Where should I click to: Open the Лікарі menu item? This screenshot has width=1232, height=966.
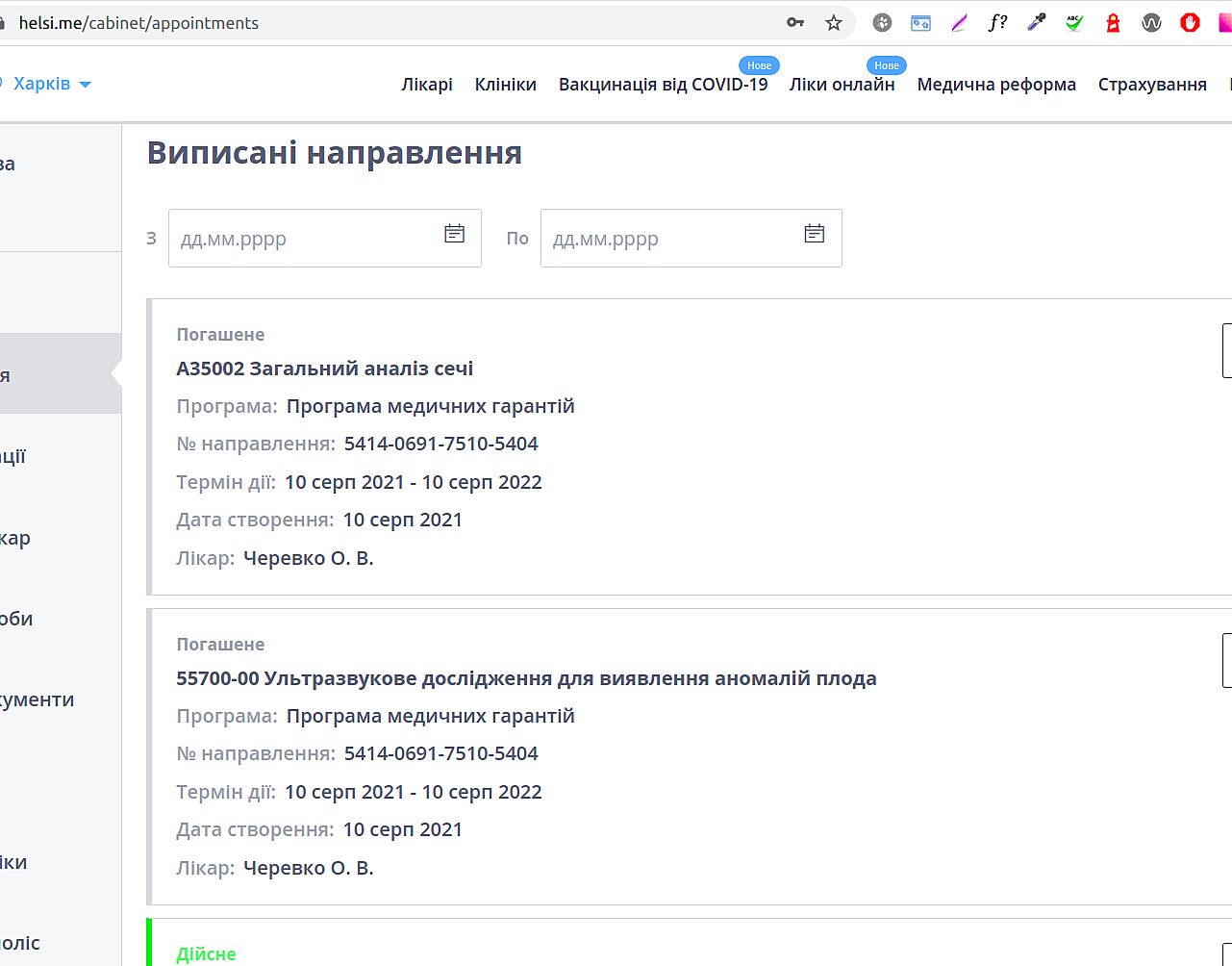click(427, 85)
